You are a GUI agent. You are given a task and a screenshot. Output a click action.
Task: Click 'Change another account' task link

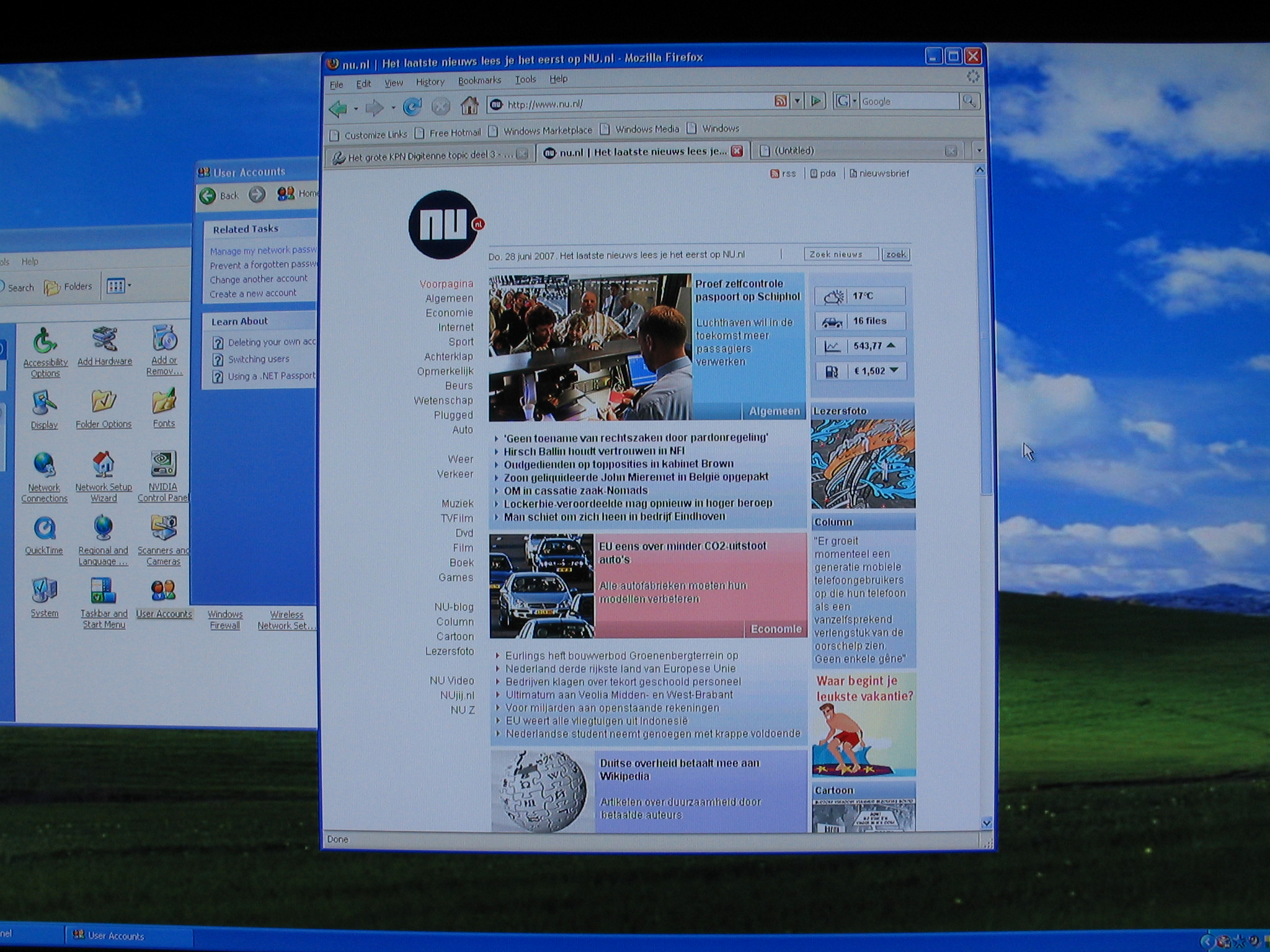(x=259, y=279)
